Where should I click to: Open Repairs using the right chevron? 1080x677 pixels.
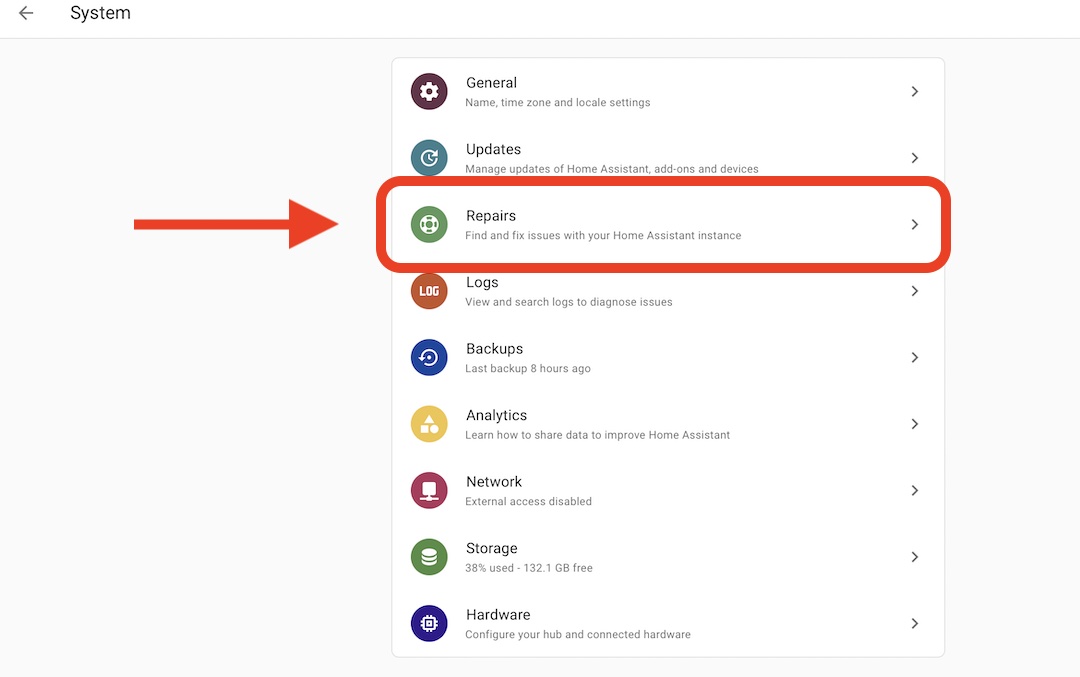[x=915, y=225]
